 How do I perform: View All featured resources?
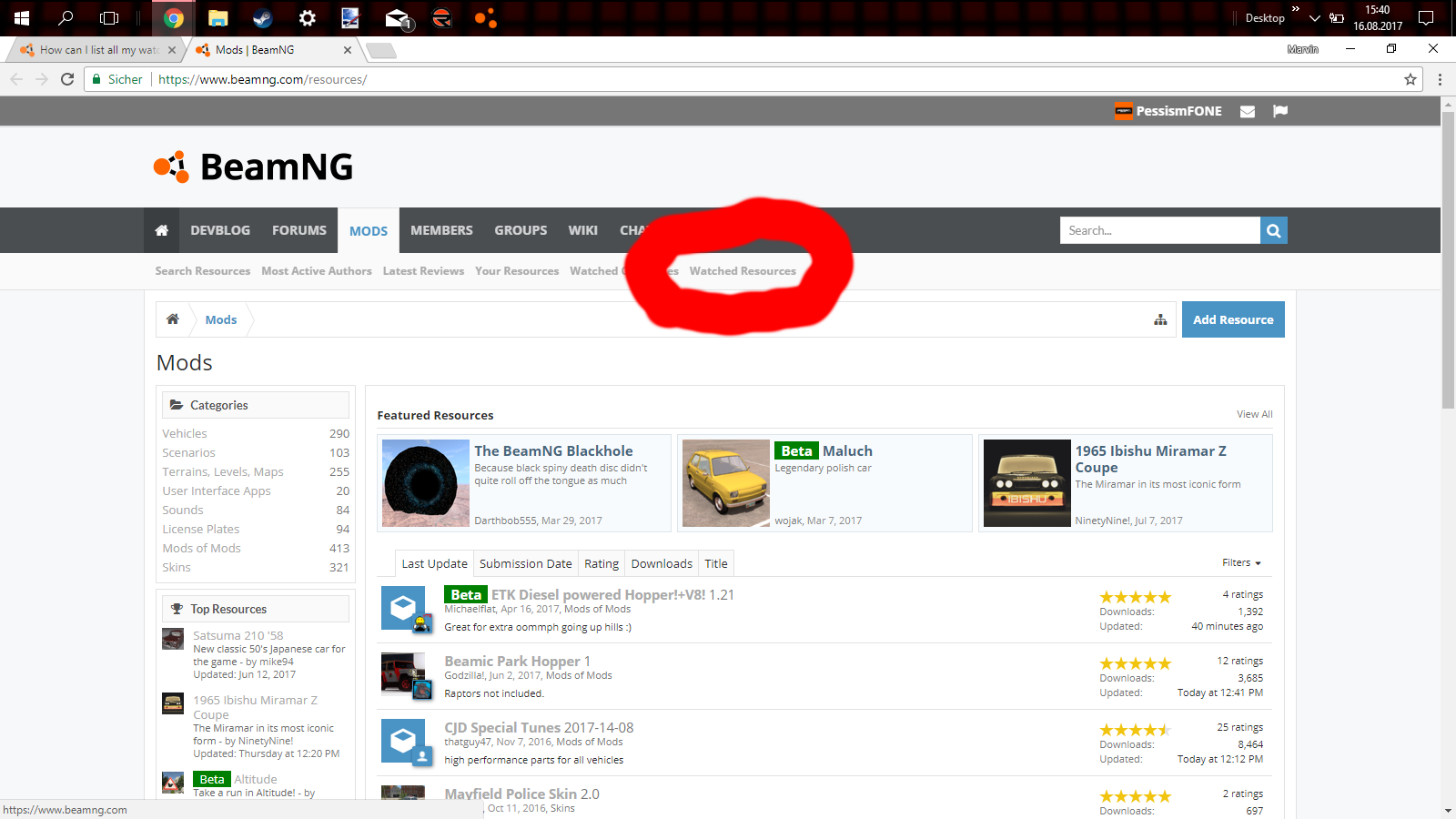pyautogui.click(x=1254, y=414)
